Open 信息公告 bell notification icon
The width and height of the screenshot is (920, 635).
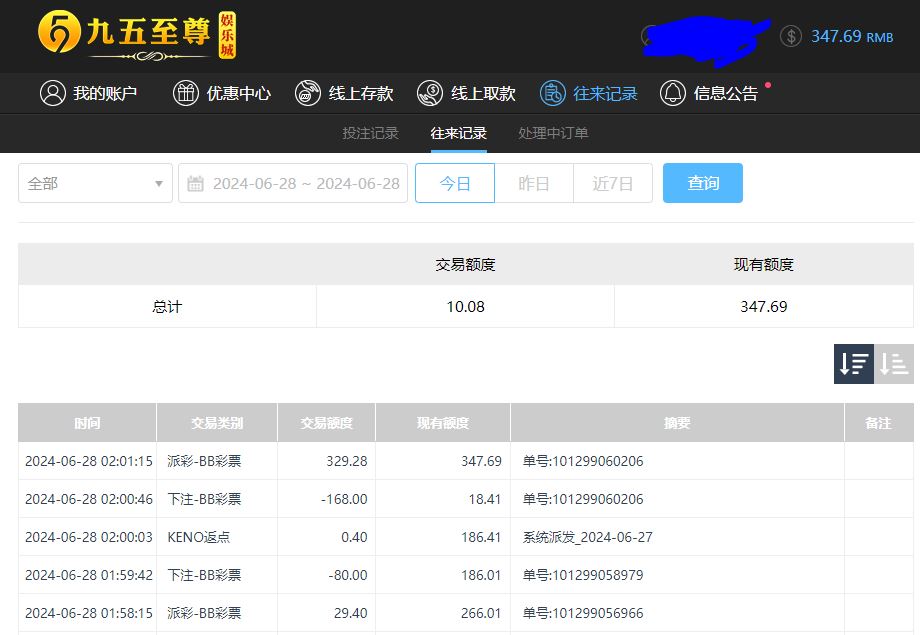(x=673, y=93)
